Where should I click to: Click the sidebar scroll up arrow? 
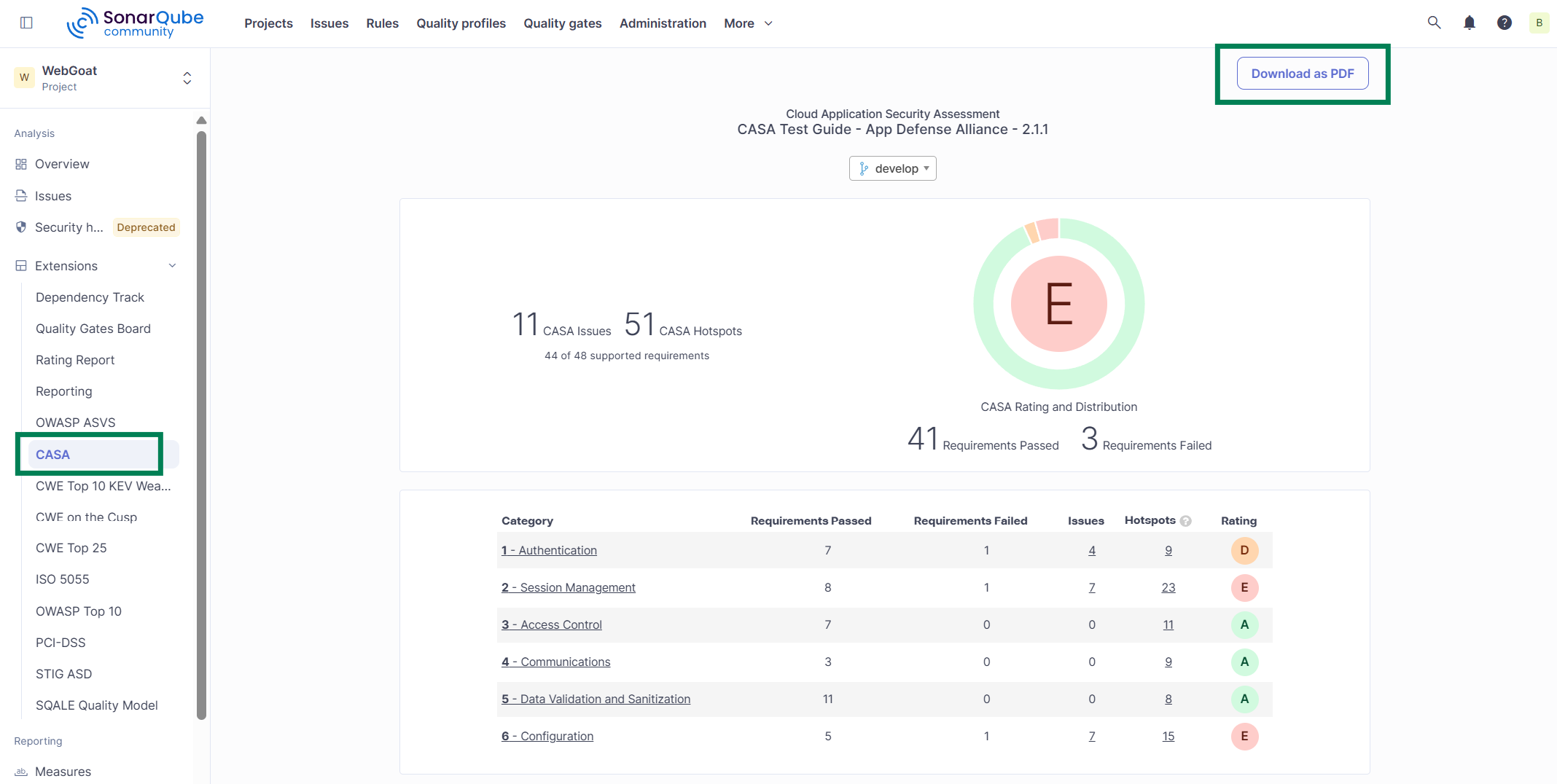pyautogui.click(x=202, y=120)
